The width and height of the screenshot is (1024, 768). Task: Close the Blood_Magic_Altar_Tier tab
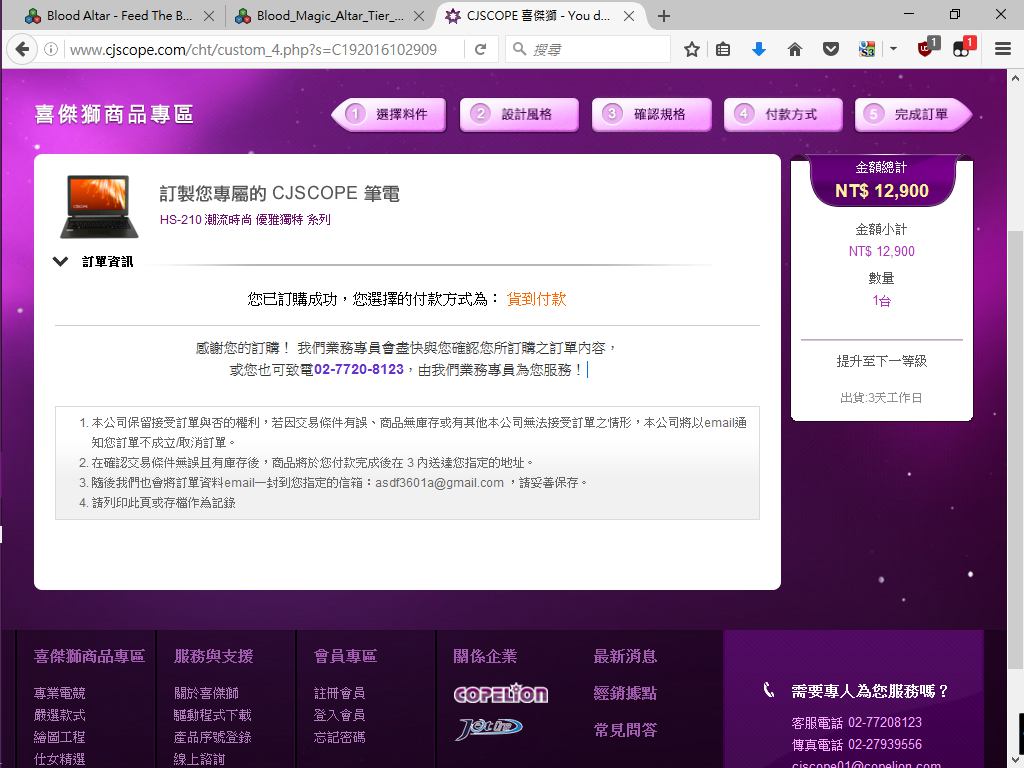click(x=419, y=16)
